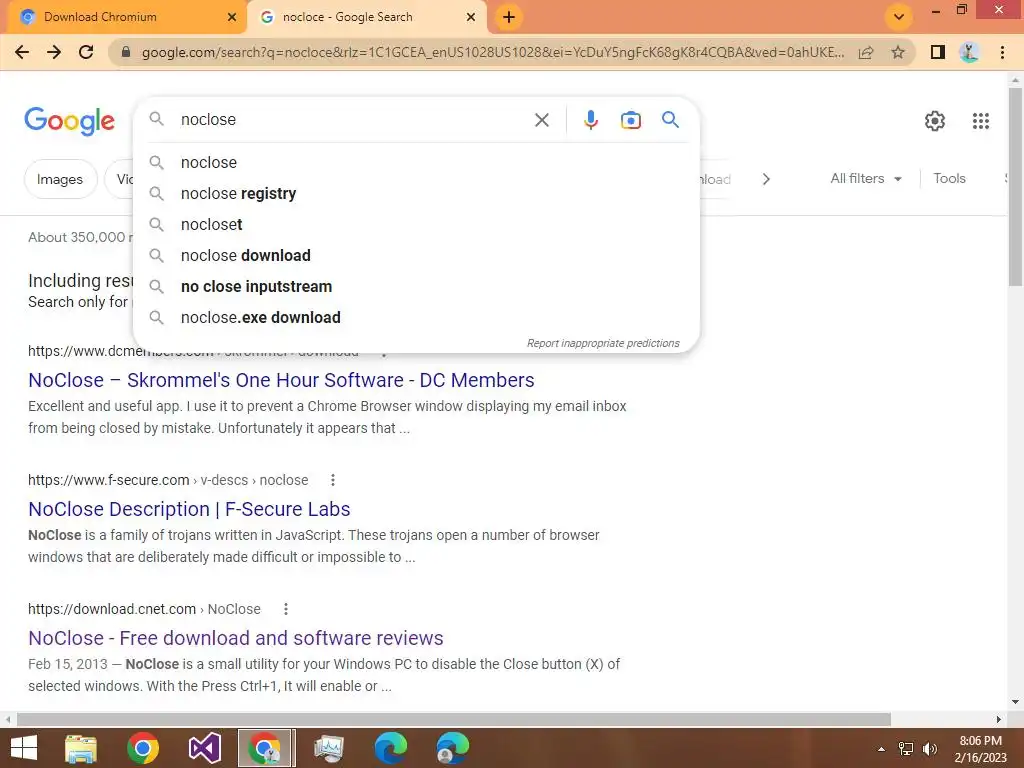Go to Google home via the logo
This screenshot has width=1024, height=768.
tap(69, 121)
